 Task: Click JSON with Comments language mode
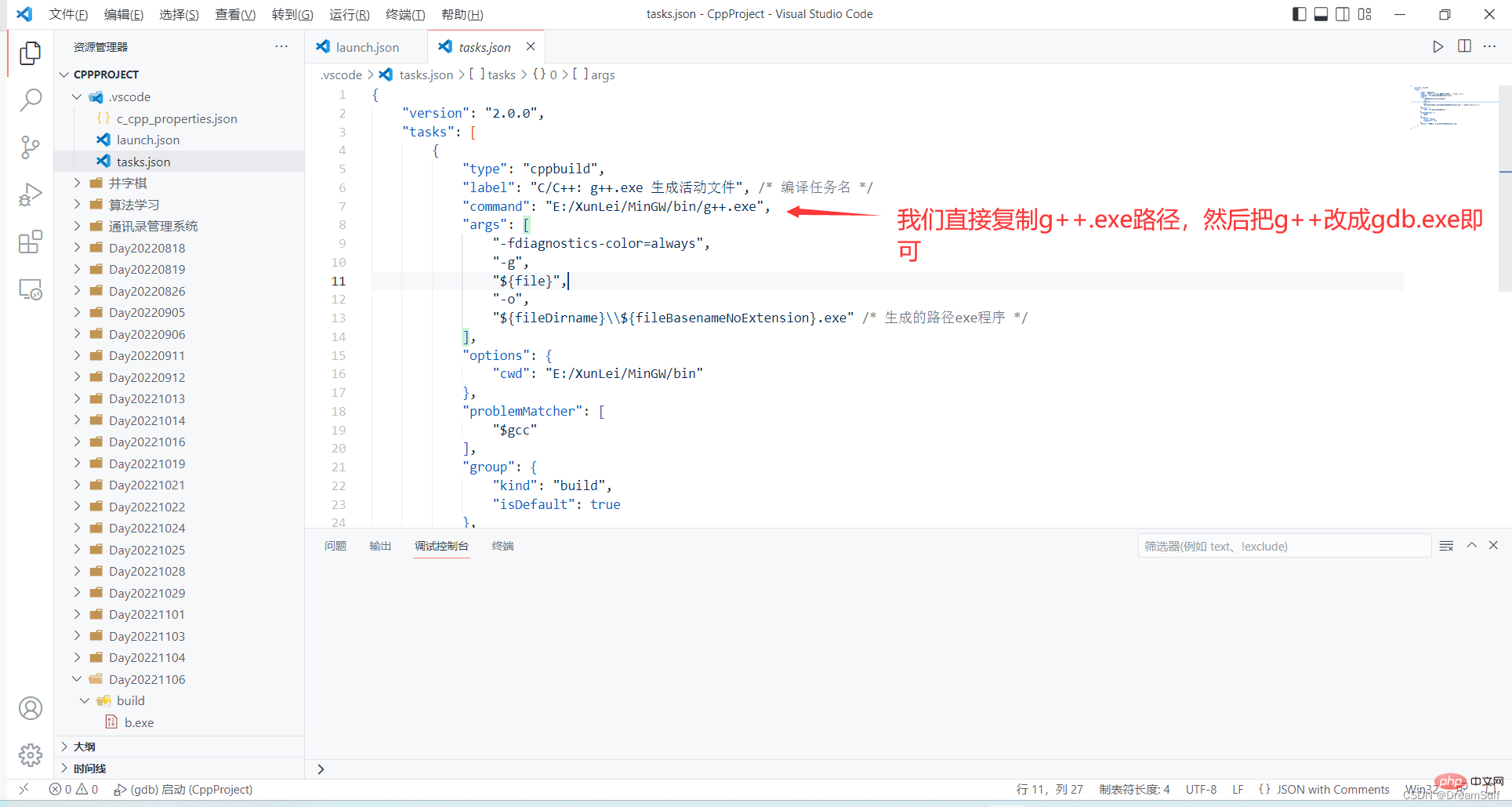[x=1332, y=790]
